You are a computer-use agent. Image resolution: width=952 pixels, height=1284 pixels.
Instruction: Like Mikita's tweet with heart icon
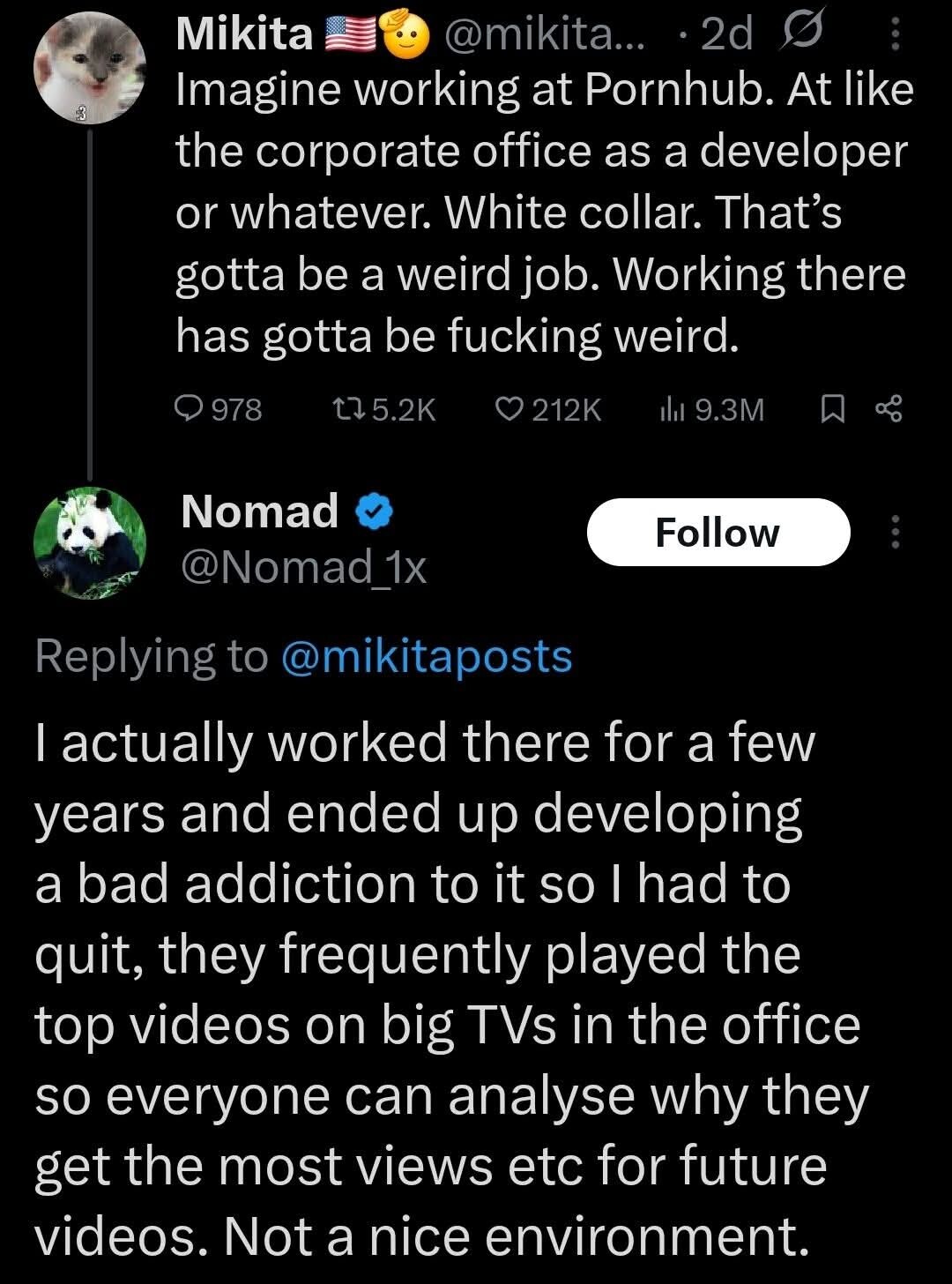point(509,408)
